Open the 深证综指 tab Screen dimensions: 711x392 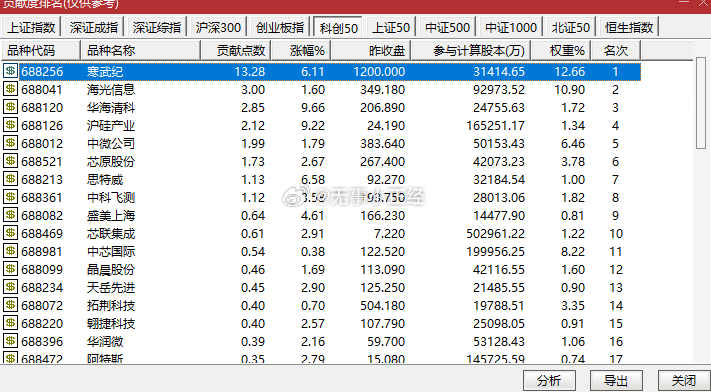pos(157,27)
